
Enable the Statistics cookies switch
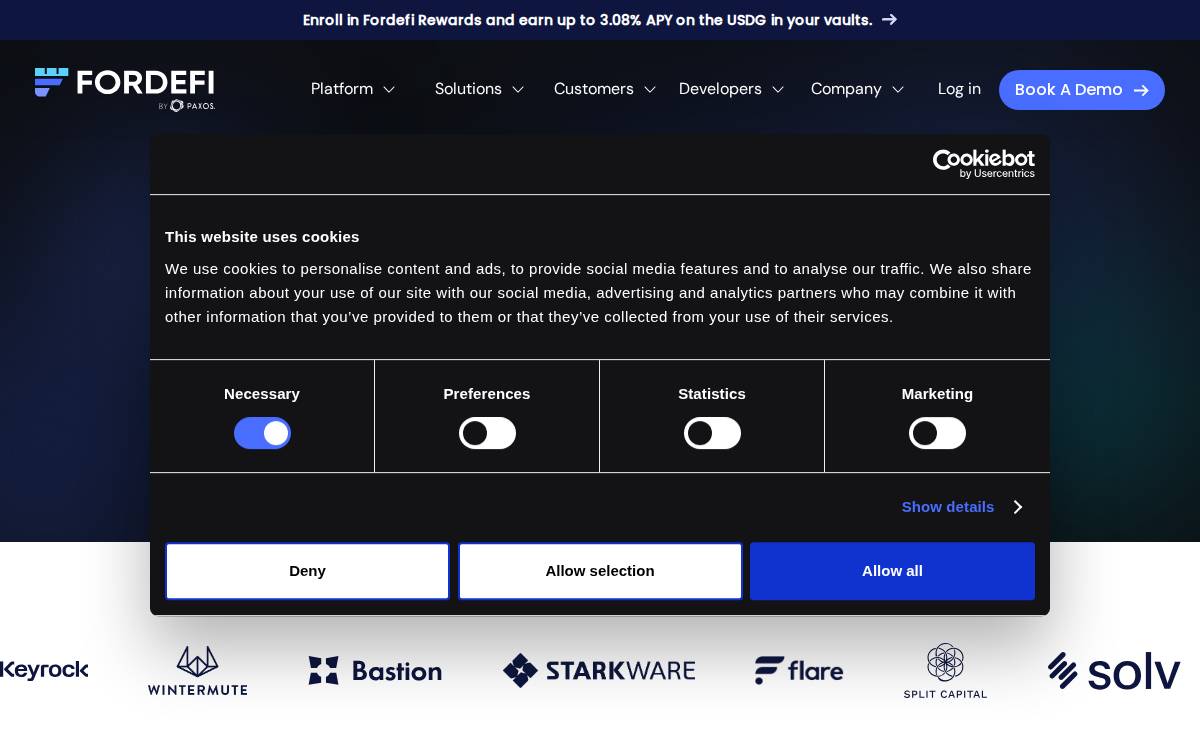tap(712, 433)
